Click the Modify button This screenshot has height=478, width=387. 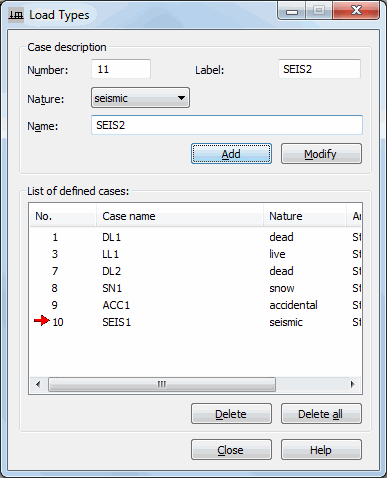(321, 154)
